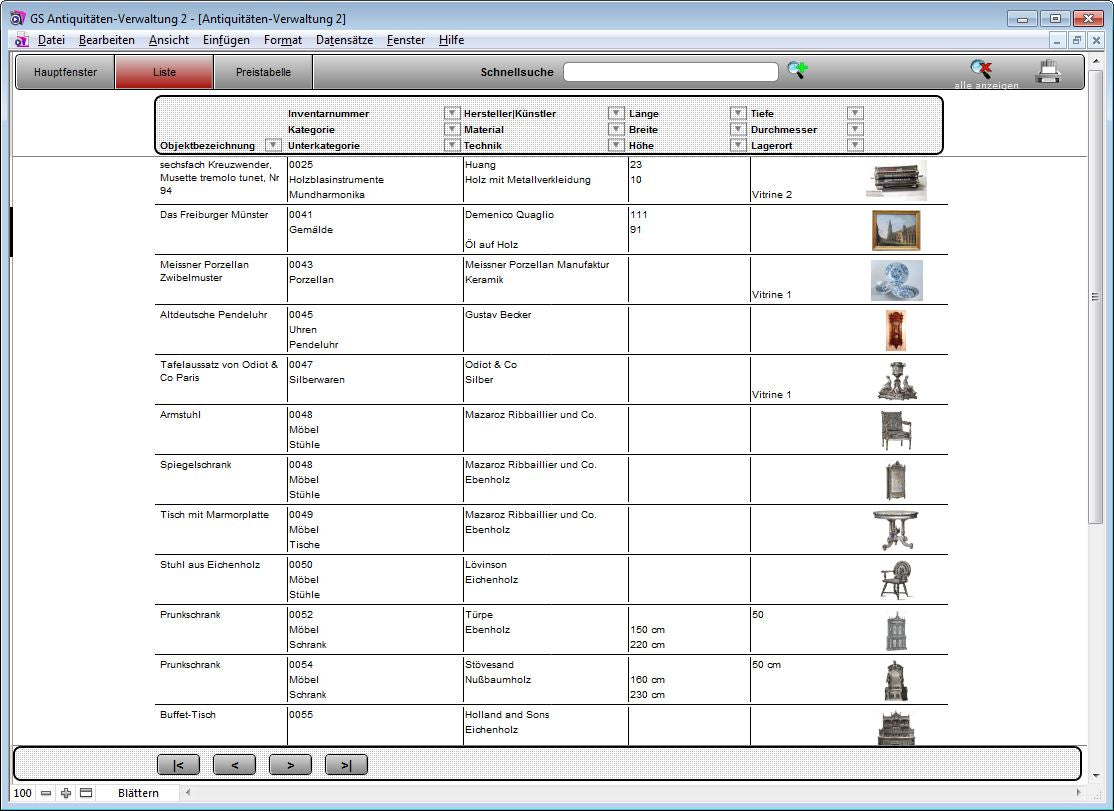Open the Objektbezeichnung sort dropdown arrow
The height and width of the screenshot is (811, 1114).
click(x=272, y=145)
